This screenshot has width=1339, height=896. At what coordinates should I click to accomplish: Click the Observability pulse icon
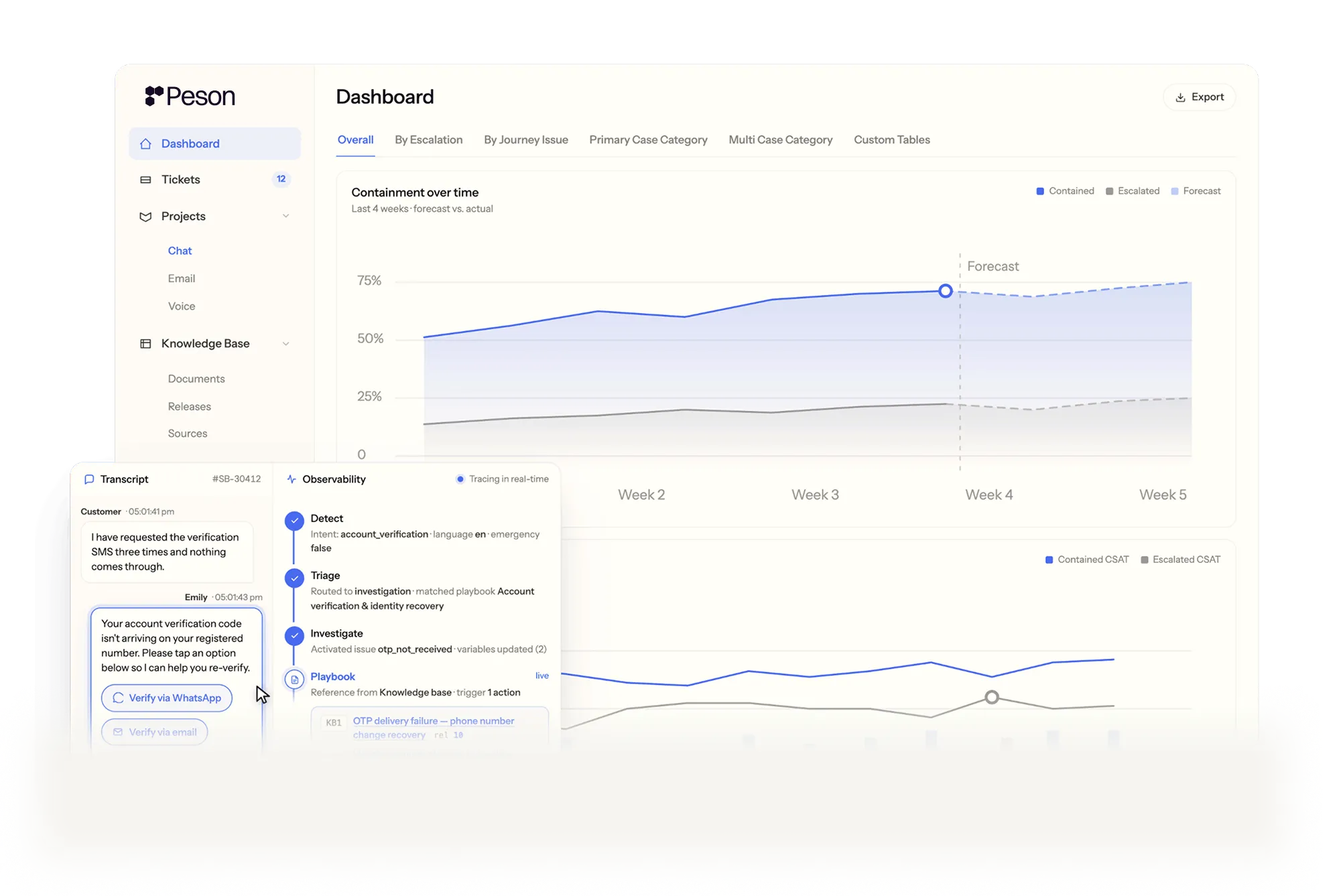pos(292,479)
